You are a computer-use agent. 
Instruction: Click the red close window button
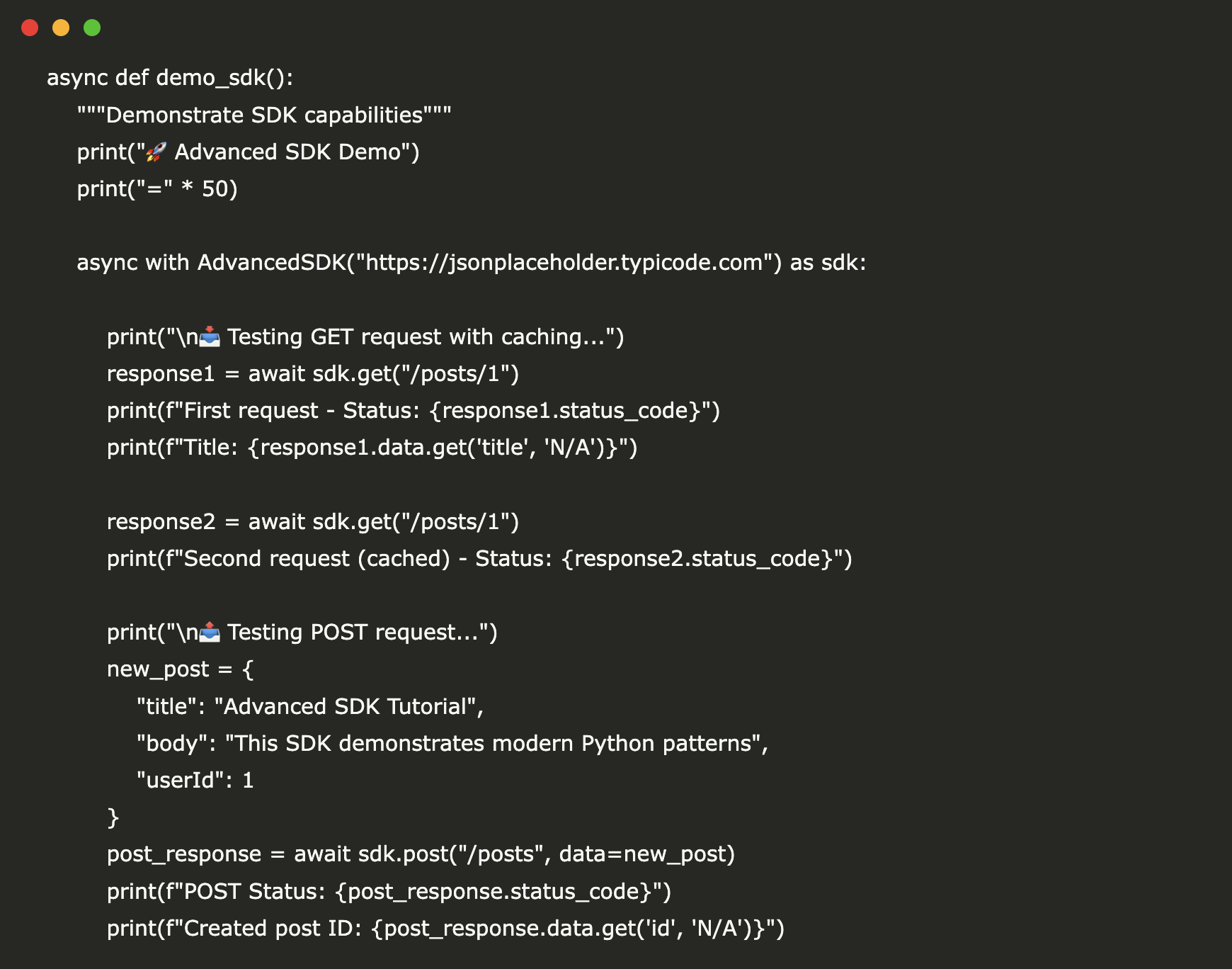30,28
